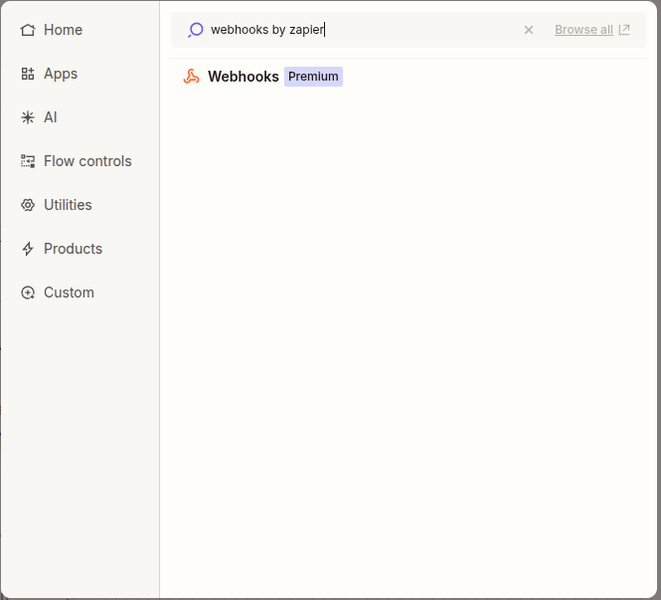Image resolution: width=661 pixels, height=600 pixels.
Task: Click the Apps grid icon
Action: [28, 74]
